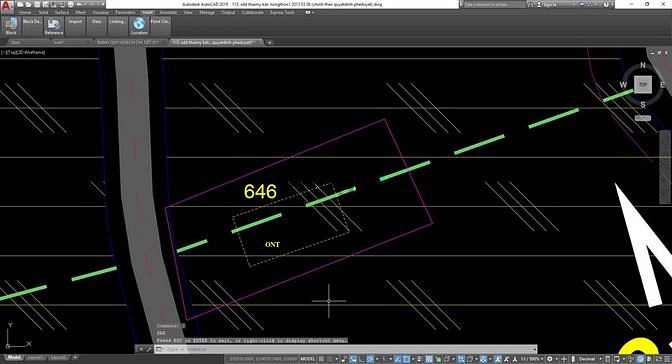Viewport: 672px width, 364px height.
Task: Click the new drawing plus tab button
Action: tap(270, 42)
